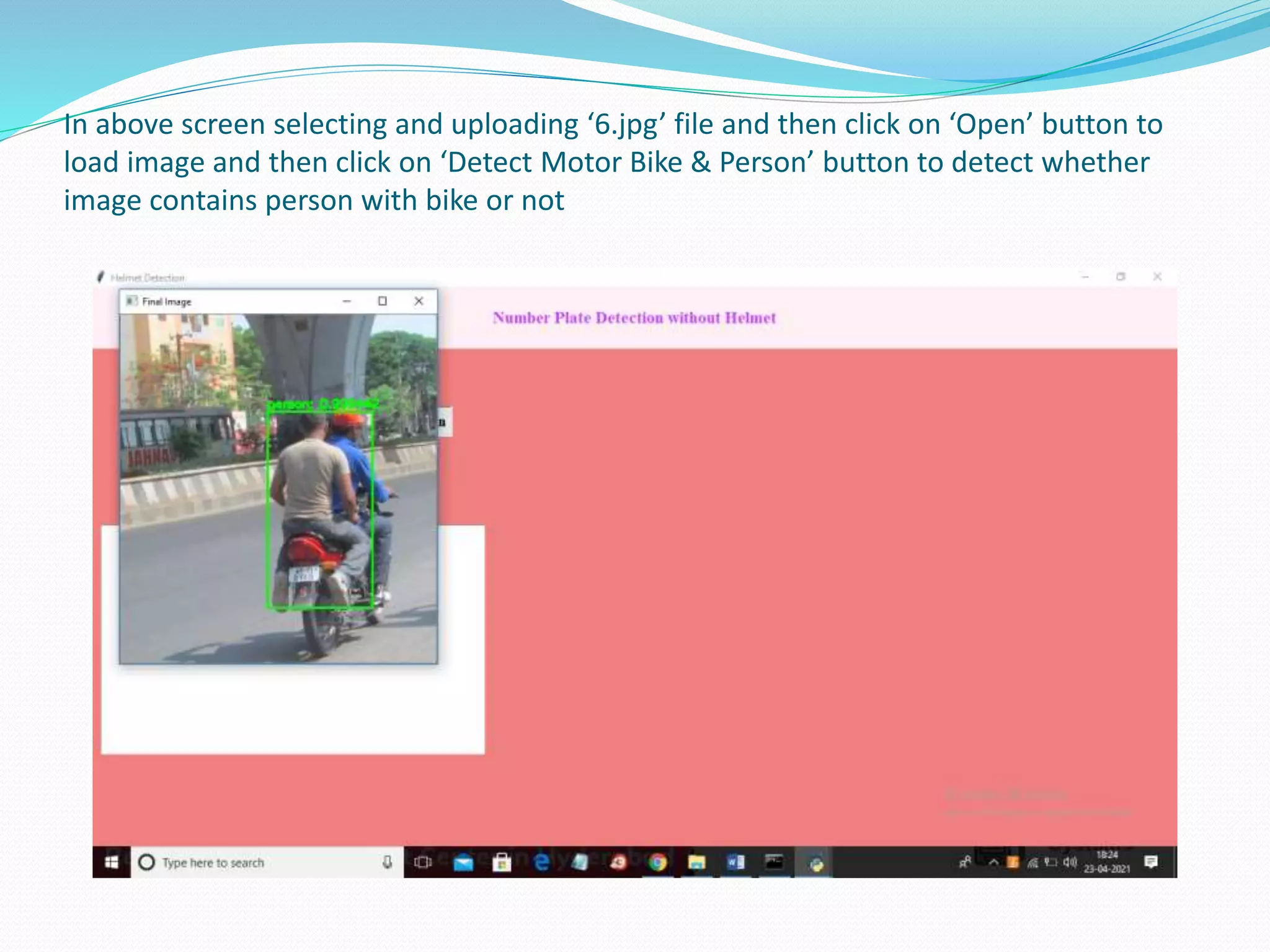Open File Explorer from the taskbar

pos(697,862)
